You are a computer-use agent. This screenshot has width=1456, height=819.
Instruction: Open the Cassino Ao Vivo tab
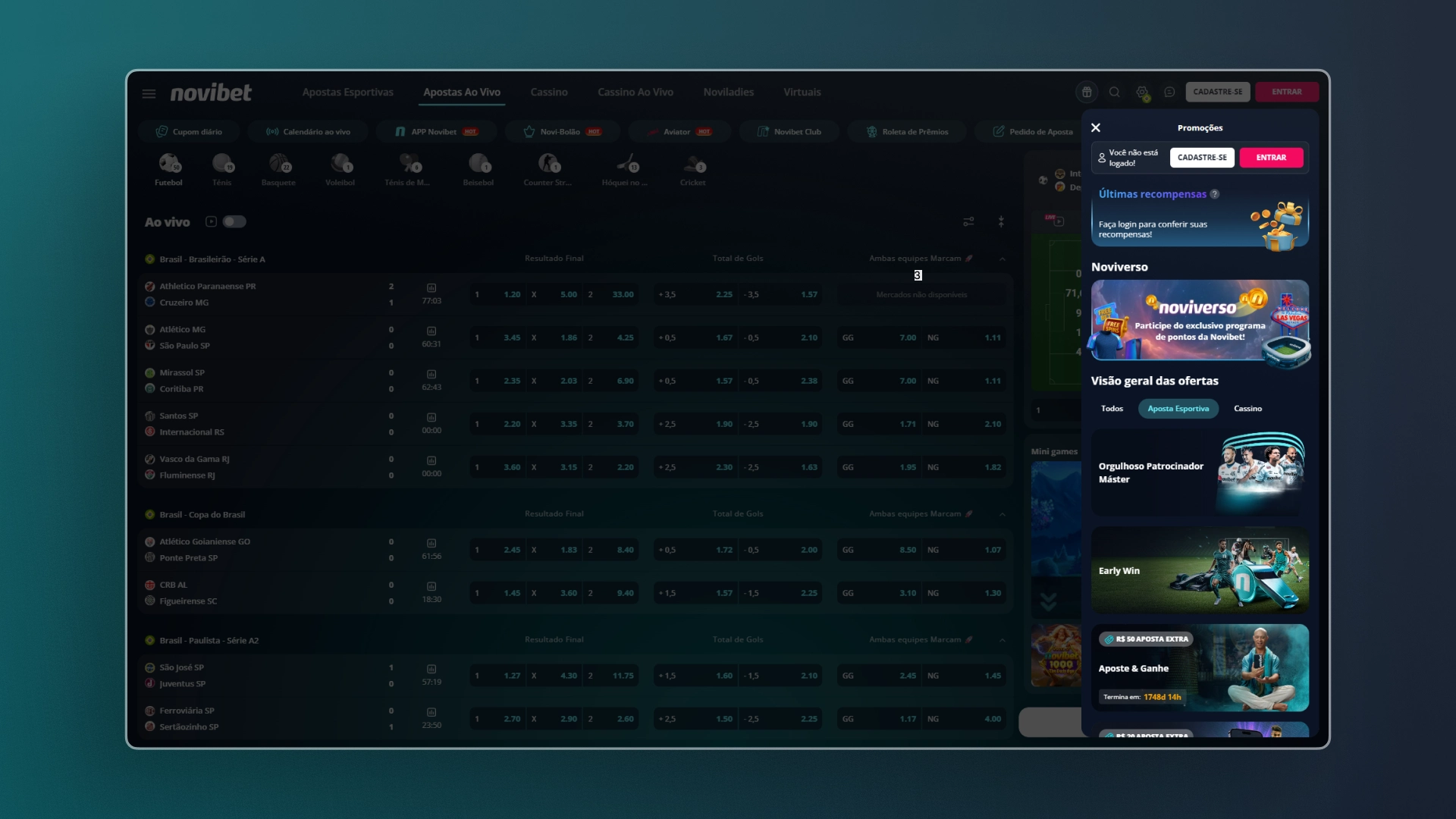coord(635,93)
